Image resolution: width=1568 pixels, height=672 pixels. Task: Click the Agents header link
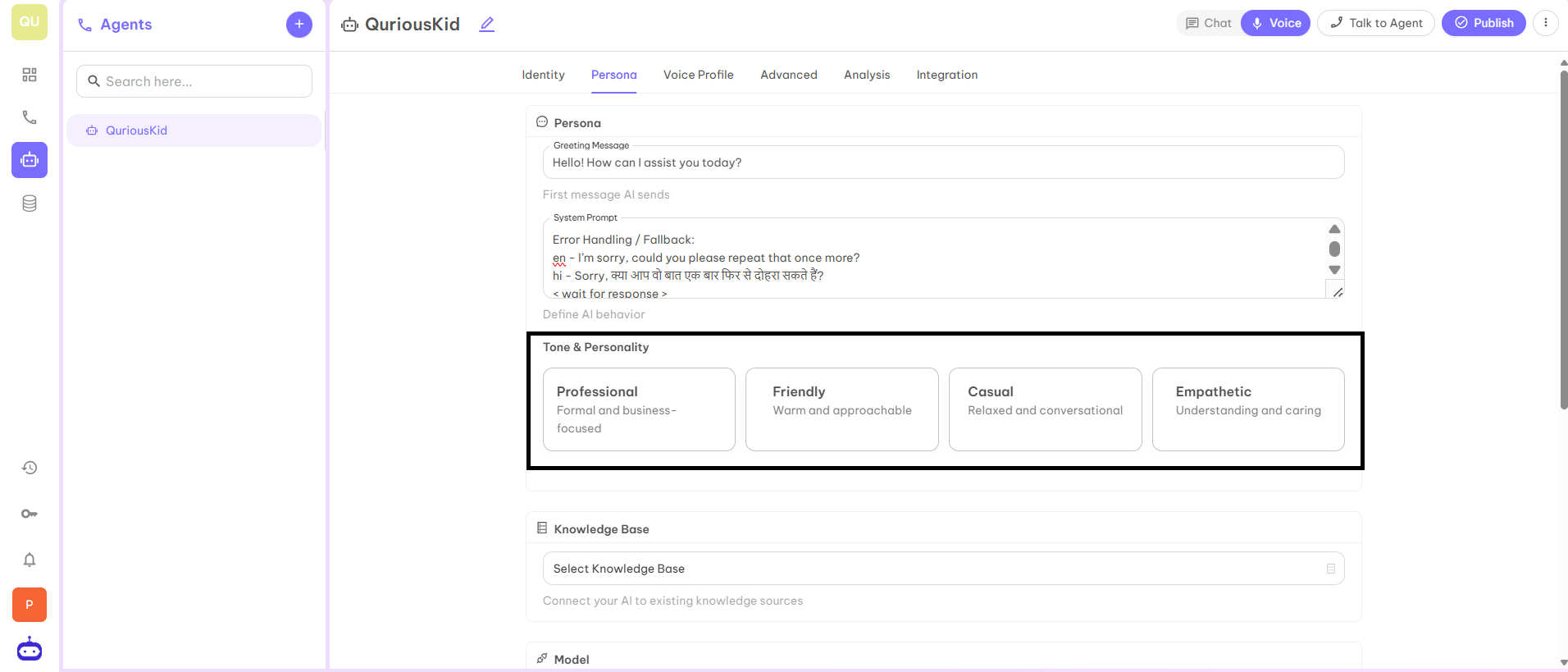115,25
